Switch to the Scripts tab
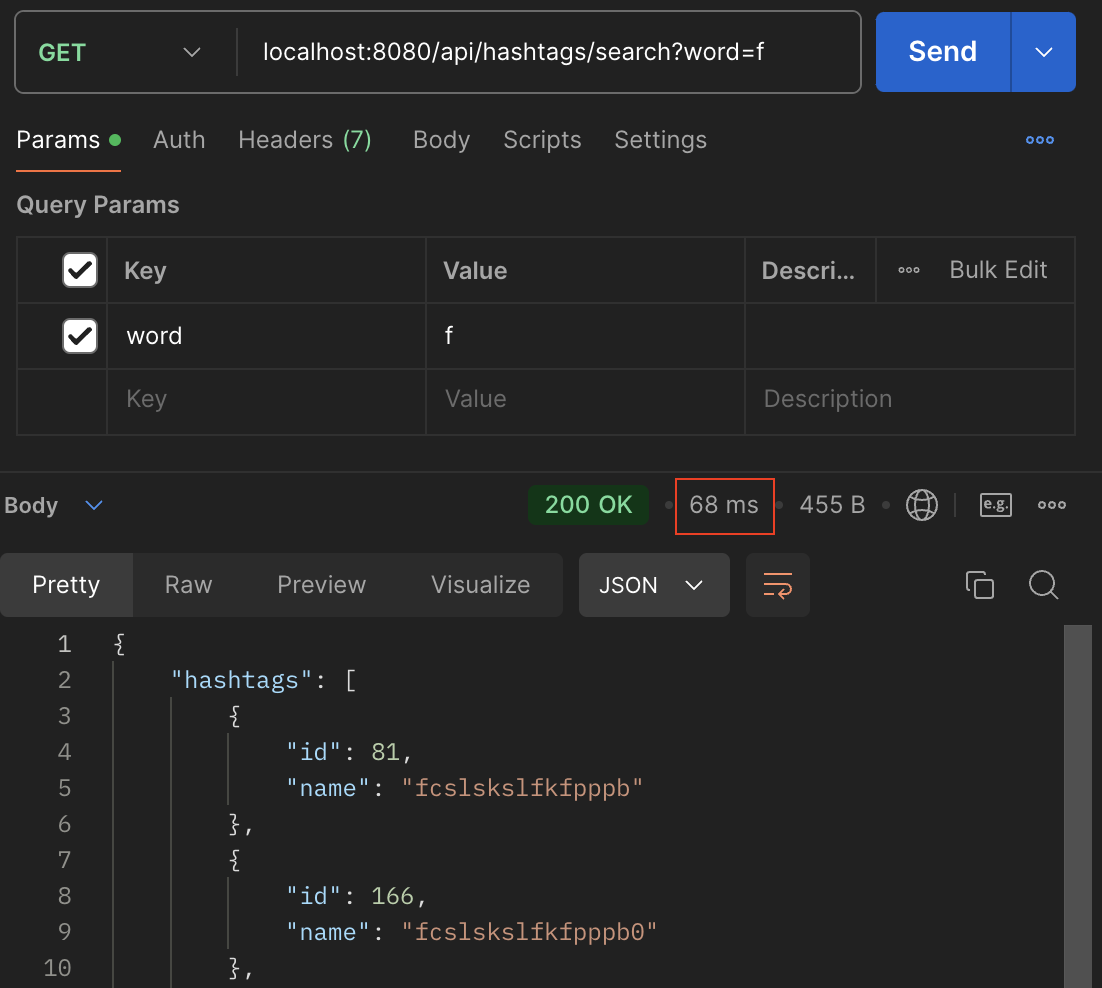The width and height of the screenshot is (1102, 988). 542,140
